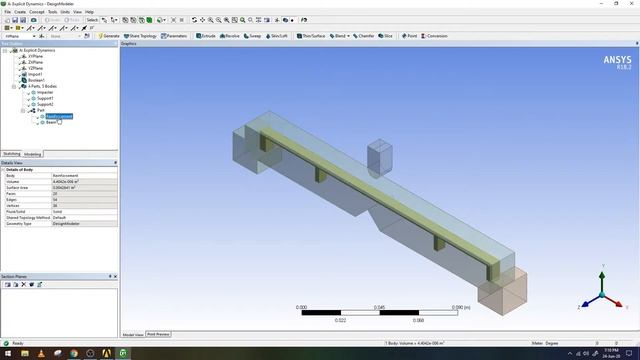Click the solid green body selection filter

click(149, 20)
